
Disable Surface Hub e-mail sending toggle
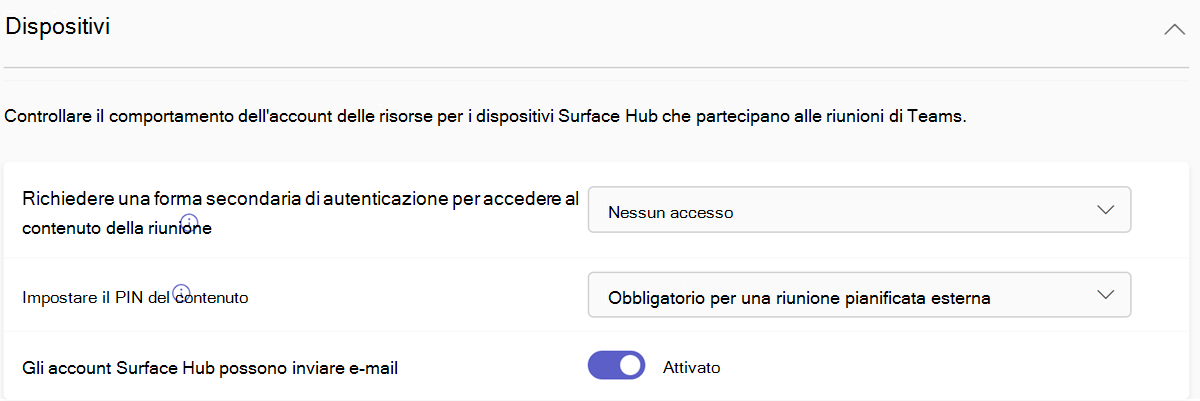[615, 367]
